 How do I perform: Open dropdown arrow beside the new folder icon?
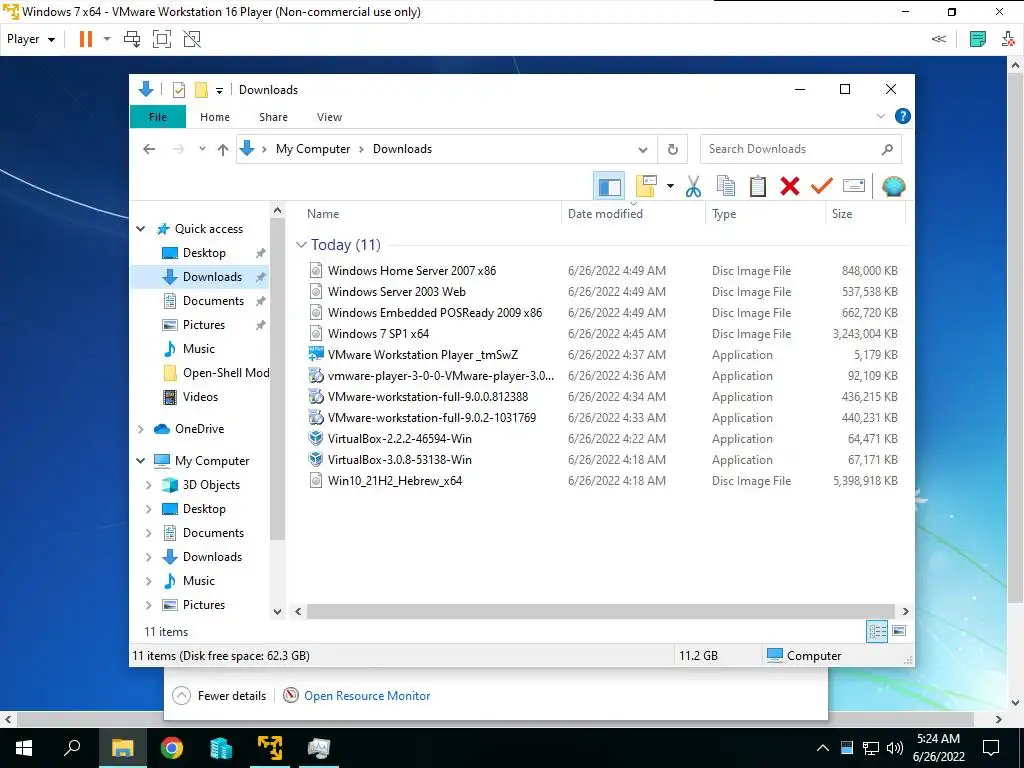tap(670, 187)
